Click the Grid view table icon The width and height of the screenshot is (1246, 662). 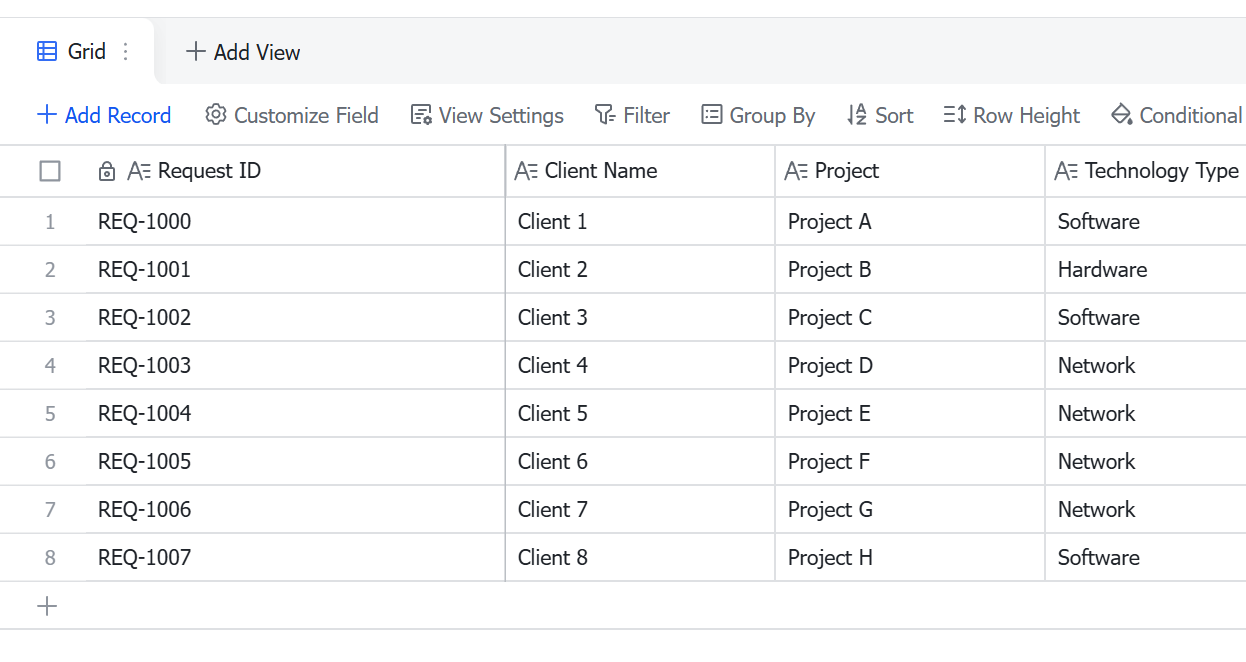pyautogui.click(x=47, y=52)
